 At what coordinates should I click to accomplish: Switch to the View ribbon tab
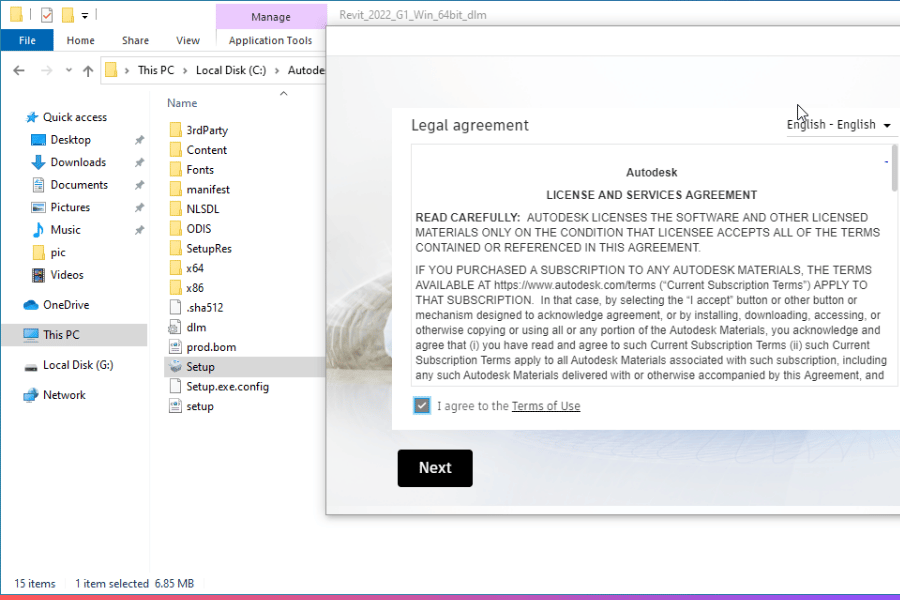[188, 41]
